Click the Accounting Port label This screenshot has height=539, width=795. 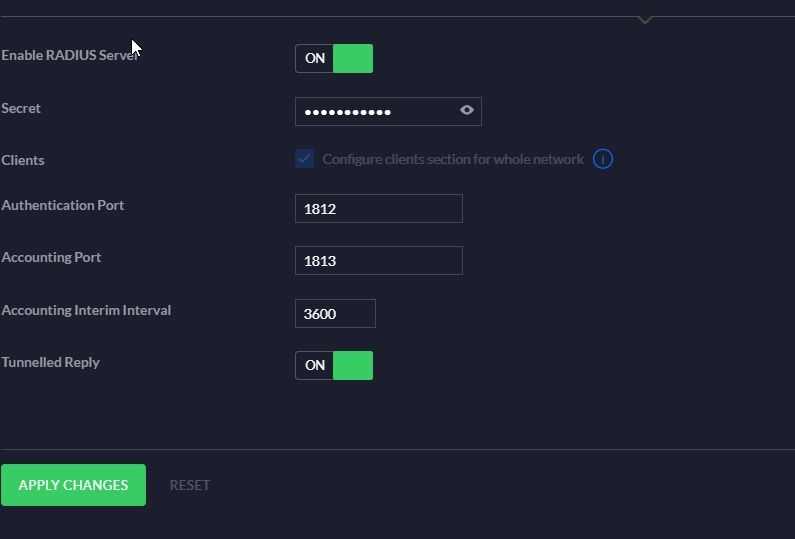point(51,257)
